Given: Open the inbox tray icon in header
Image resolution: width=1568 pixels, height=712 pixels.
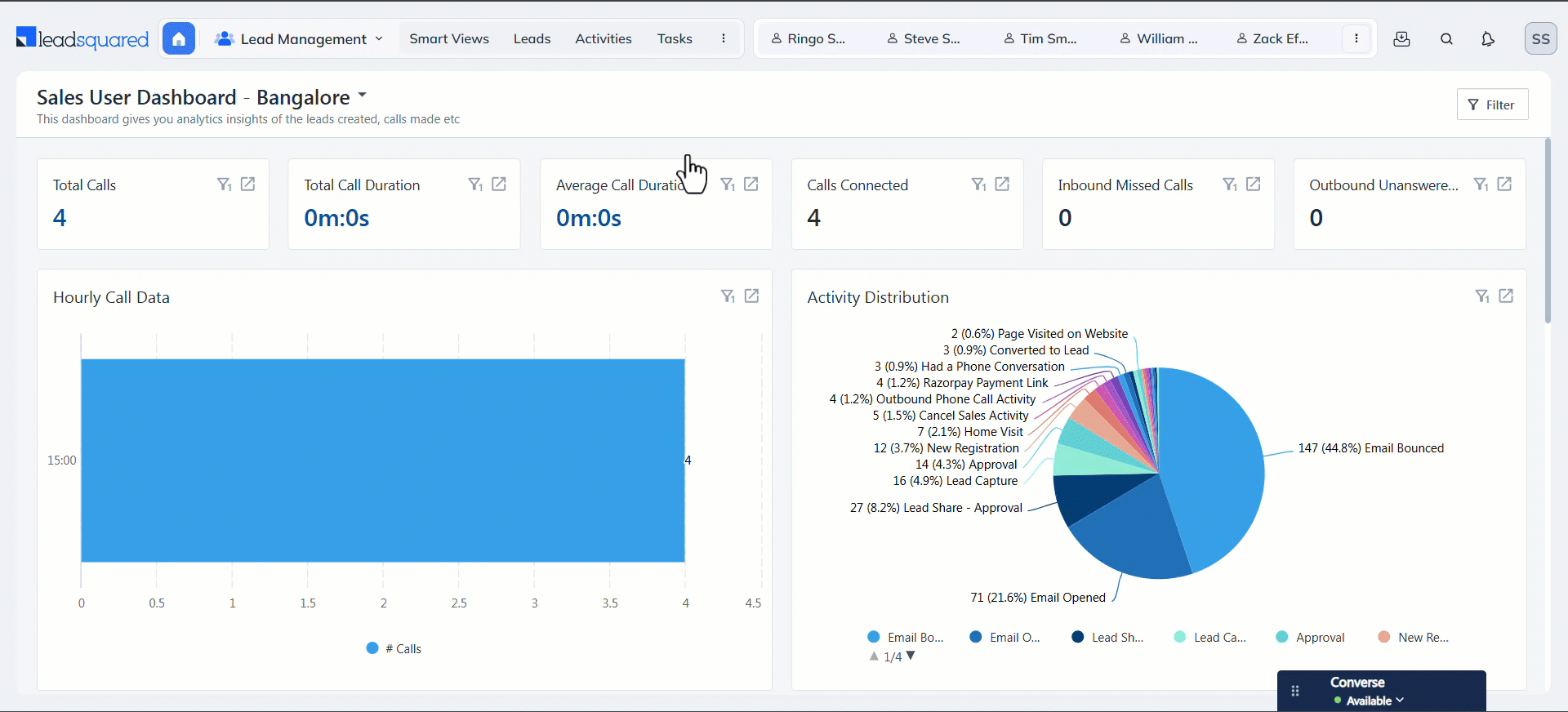Looking at the screenshot, I should [x=1401, y=38].
